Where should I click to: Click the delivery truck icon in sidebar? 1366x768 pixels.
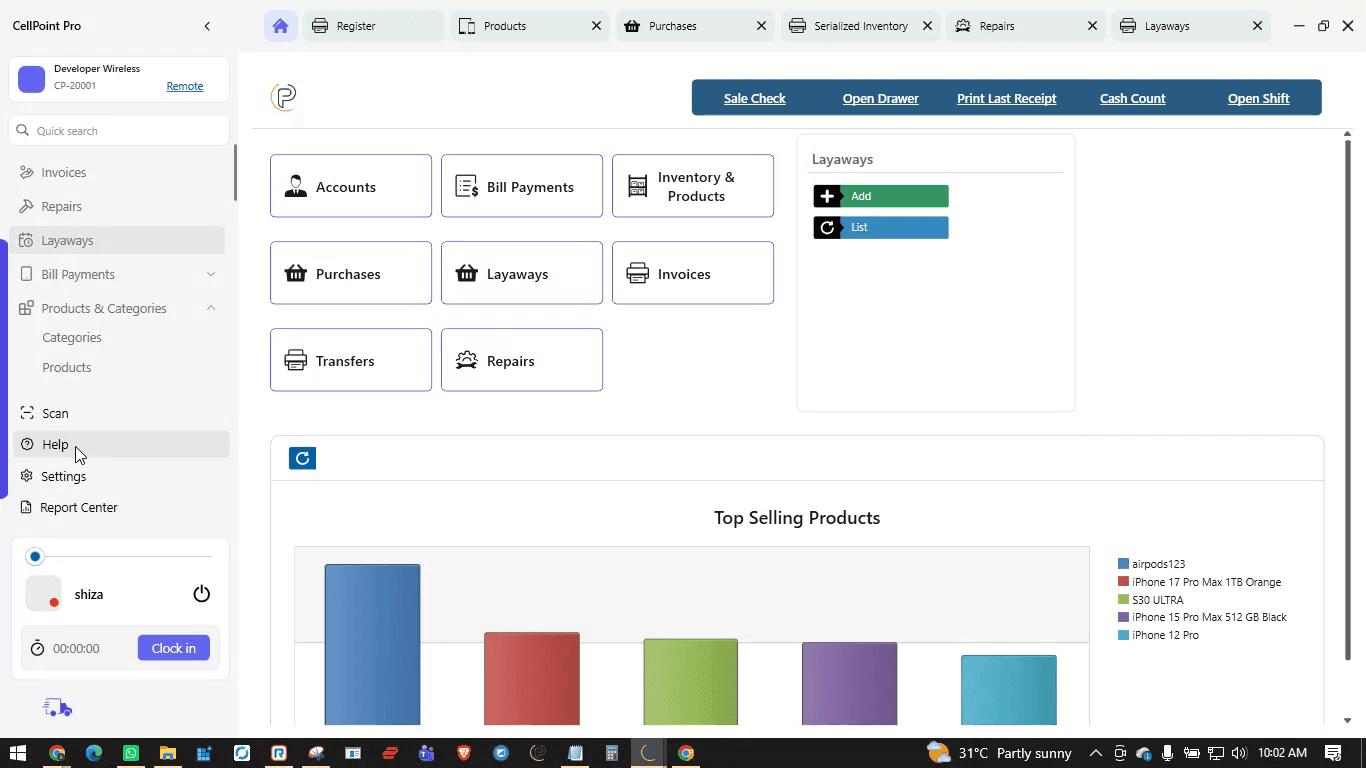[58, 708]
